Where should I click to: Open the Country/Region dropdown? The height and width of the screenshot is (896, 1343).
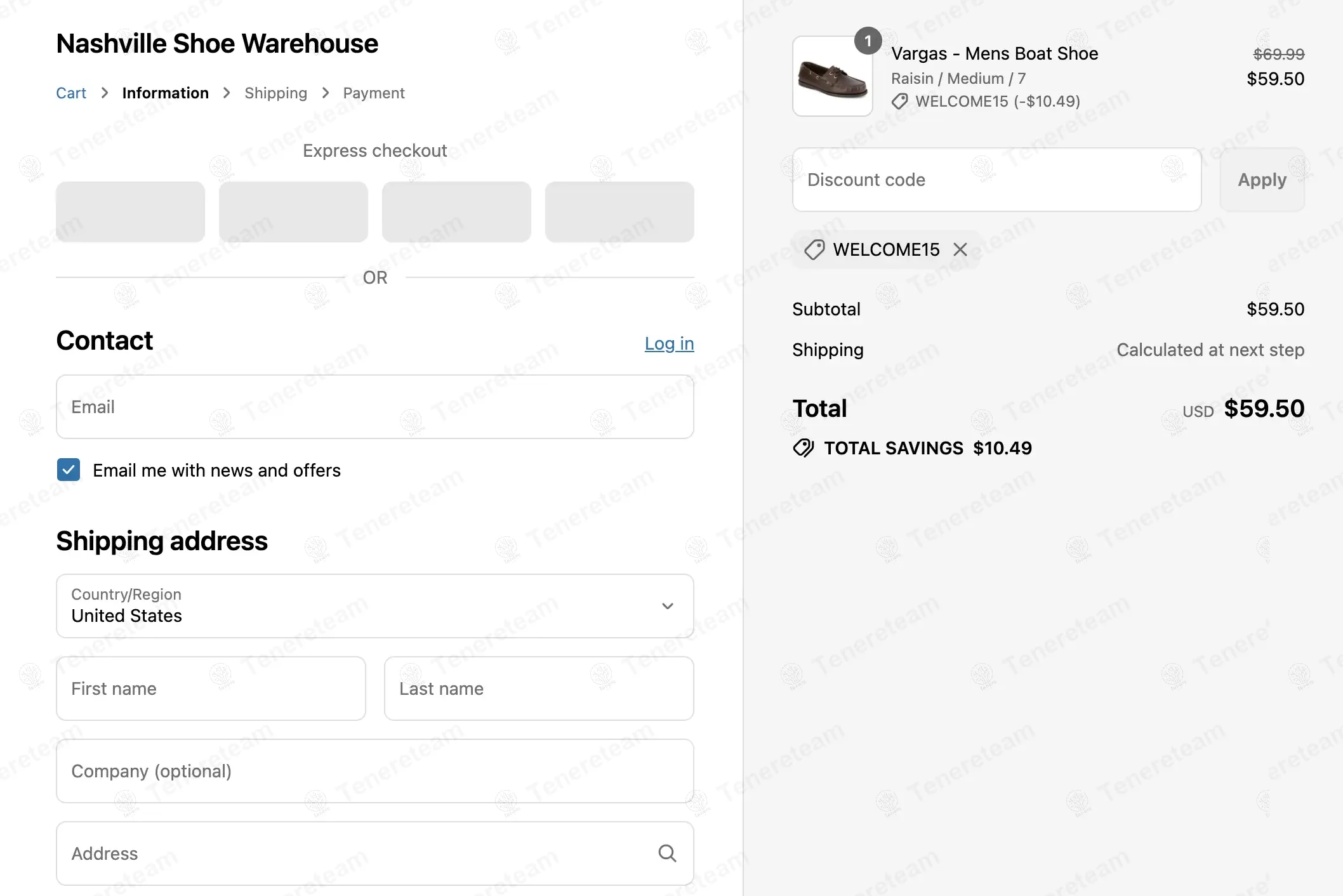point(374,606)
